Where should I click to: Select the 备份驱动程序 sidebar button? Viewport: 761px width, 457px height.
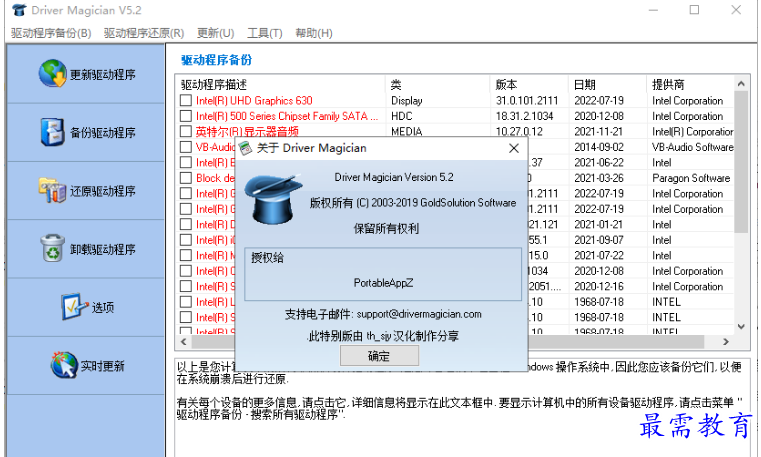[86, 132]
